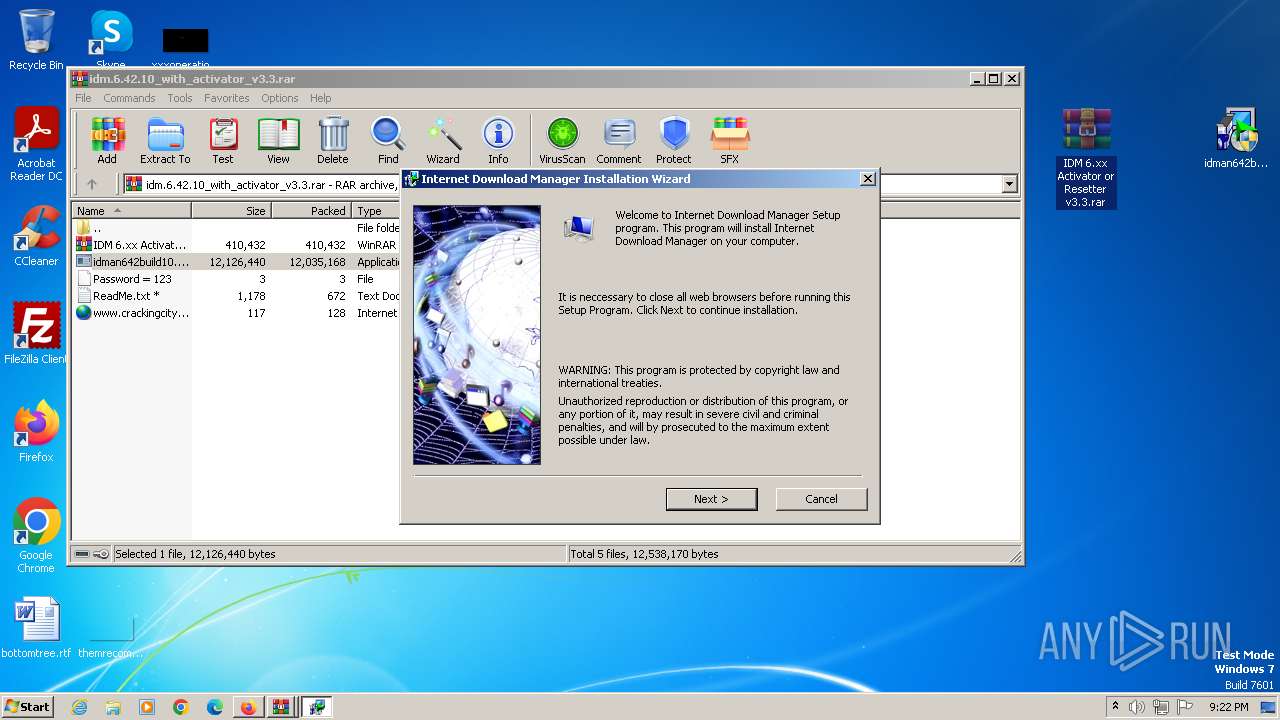Screen dimensions: 1280x720
Task: Select ReadMe.txt file row
Action: tap(236, 296)
